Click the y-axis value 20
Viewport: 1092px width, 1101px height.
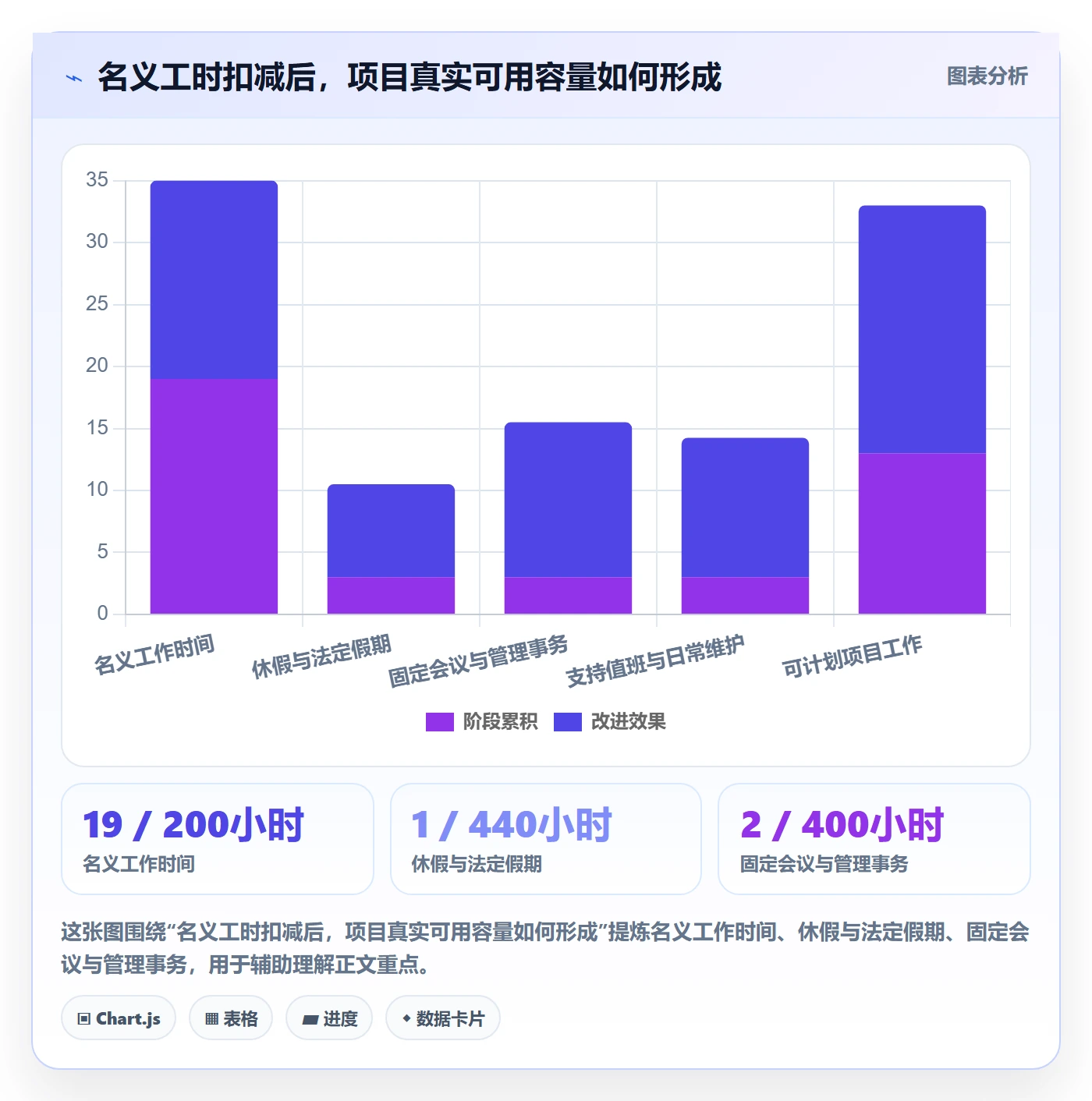pos(97,366)
